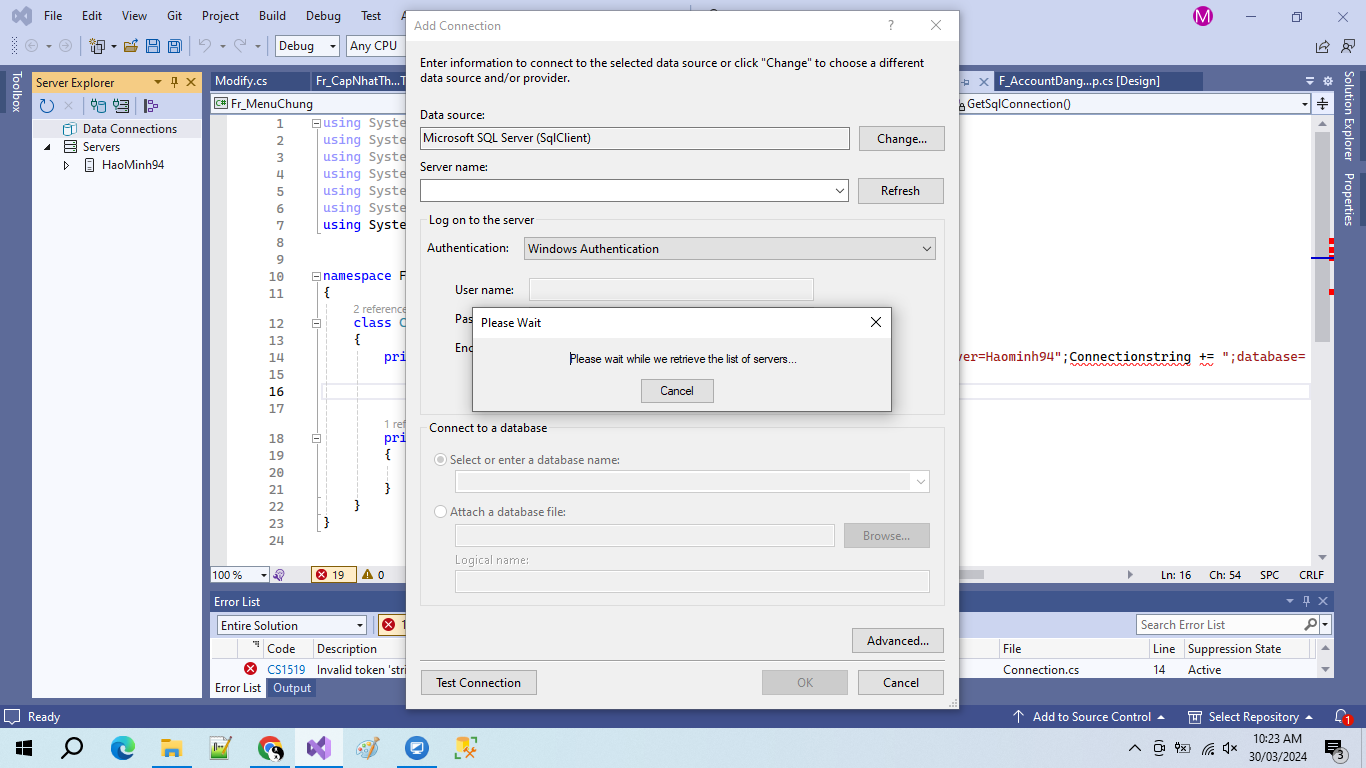Viewport: 1366px width, 768px height.
Task: Click the Windows Start button
Action: coord(24,748)
